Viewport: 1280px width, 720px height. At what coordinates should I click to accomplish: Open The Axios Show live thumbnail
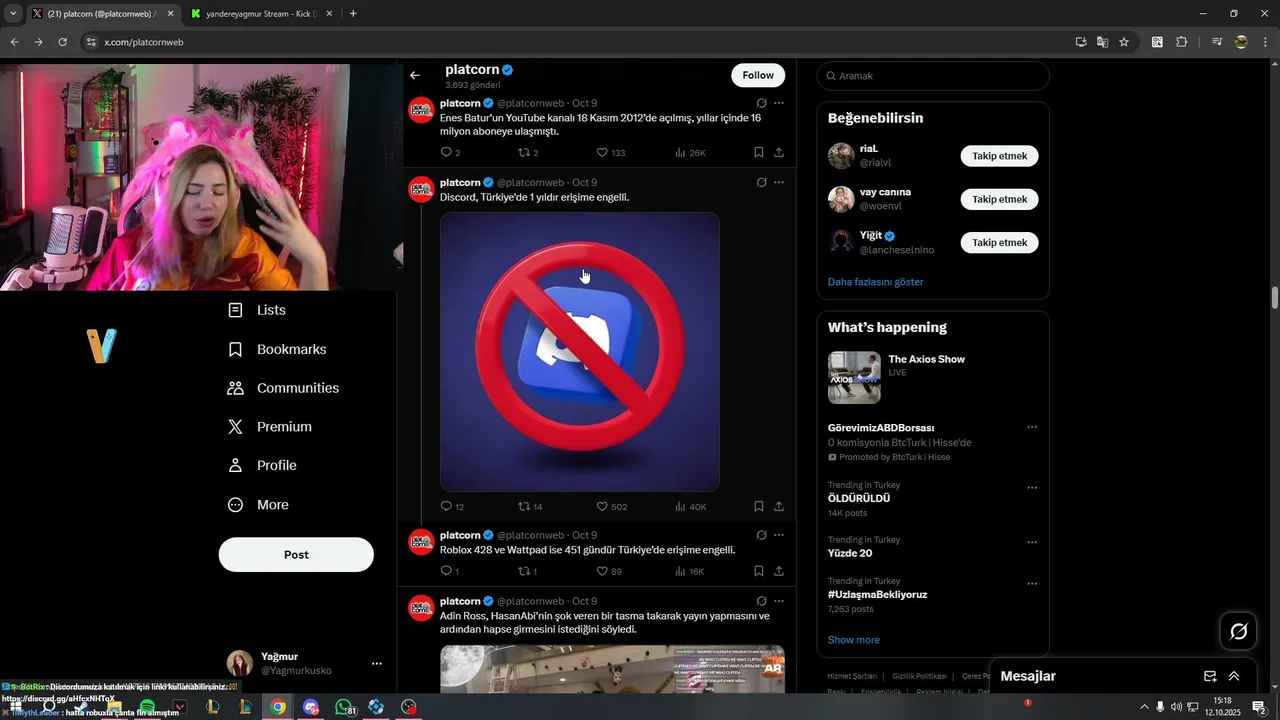pyautogui.click(x=854, y=377)
